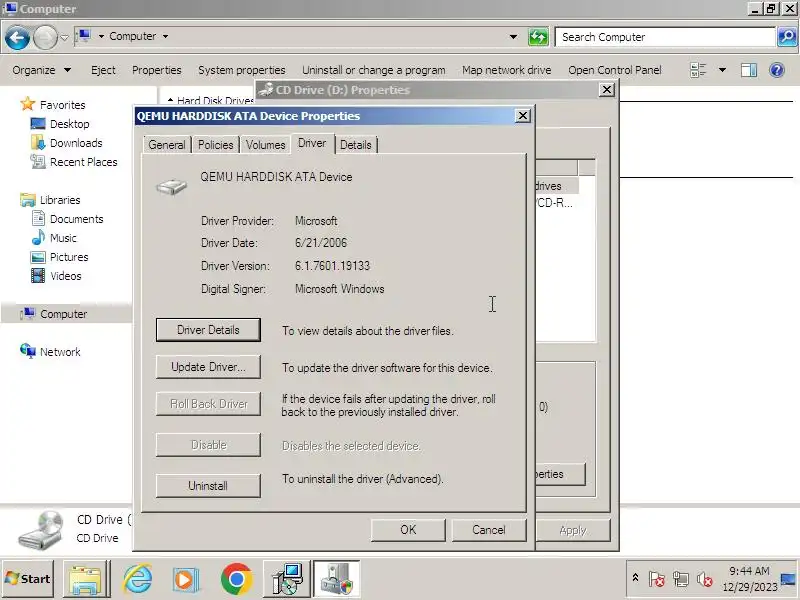
Task: Open the address bar history dropdown
Action: pos(513,37)
